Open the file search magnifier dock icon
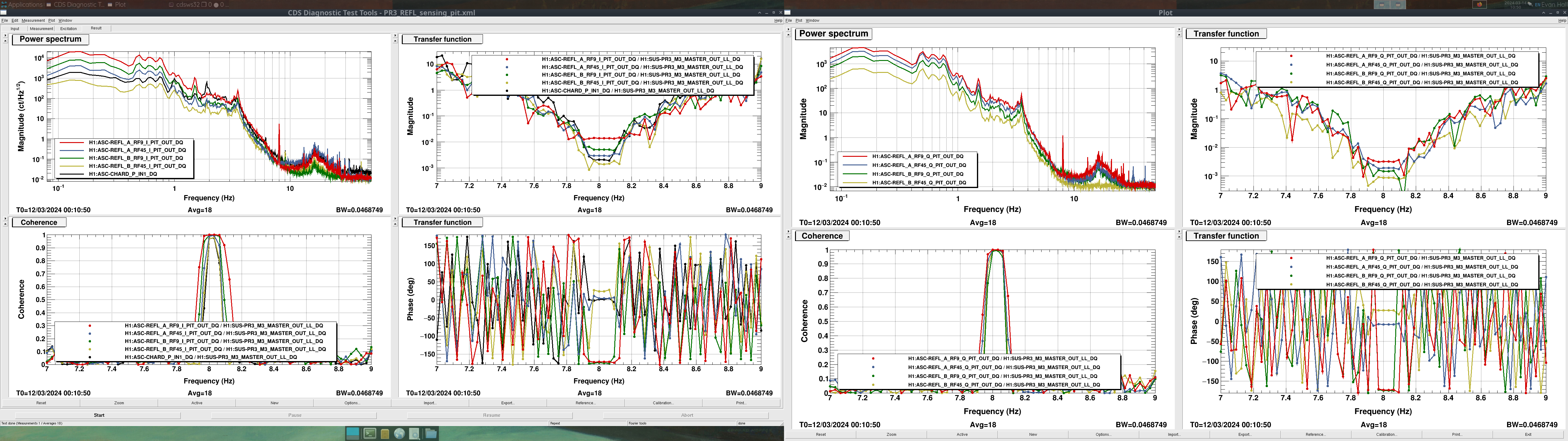Screen dimensions: 1568x441 tap(415, 434)
